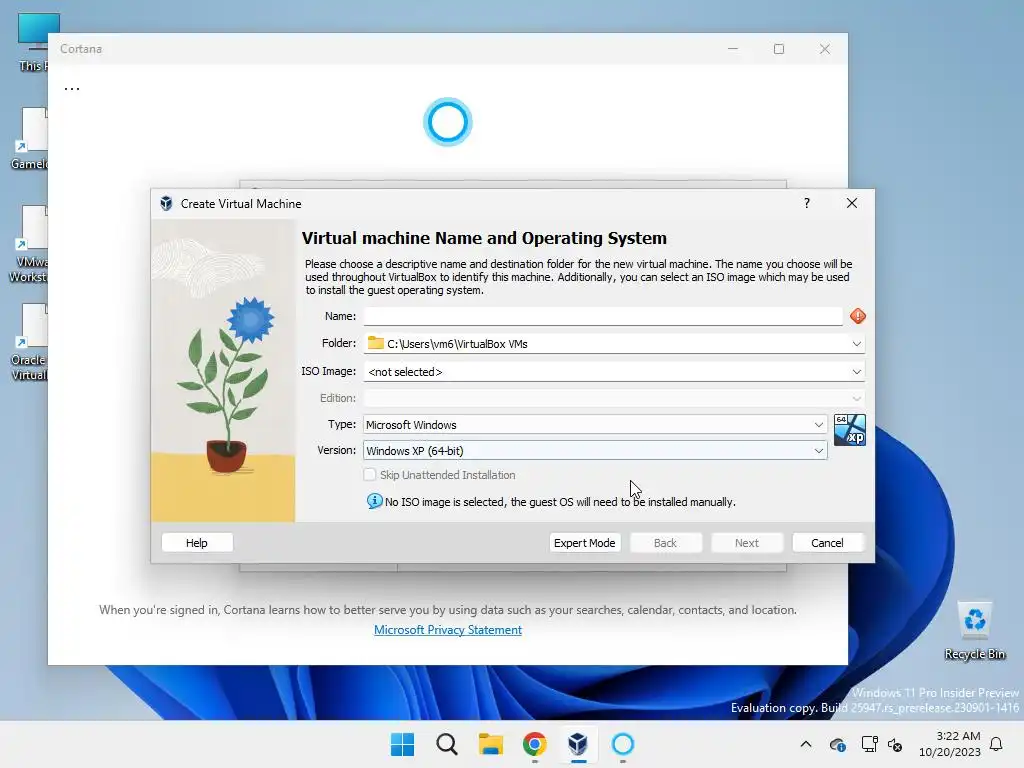Open Google Chrome from taskbar
The height and width of the screenshot is (768, 1024).
point(534,744)
